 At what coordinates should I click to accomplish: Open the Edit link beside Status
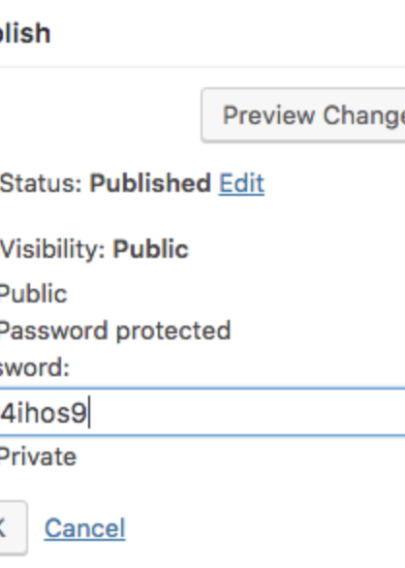[242, 183]
